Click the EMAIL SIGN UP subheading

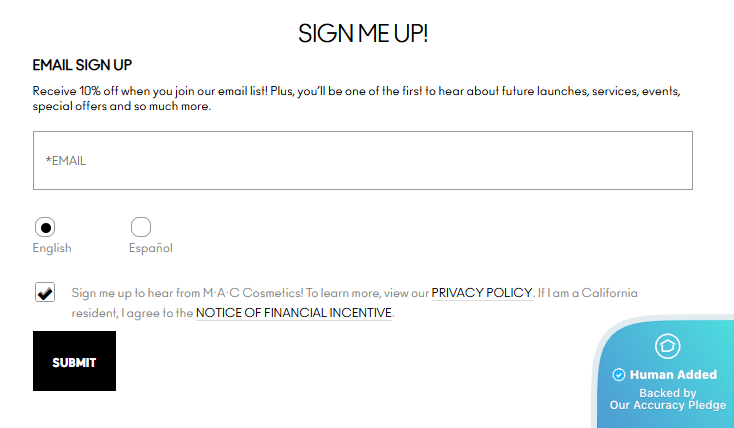82,65
